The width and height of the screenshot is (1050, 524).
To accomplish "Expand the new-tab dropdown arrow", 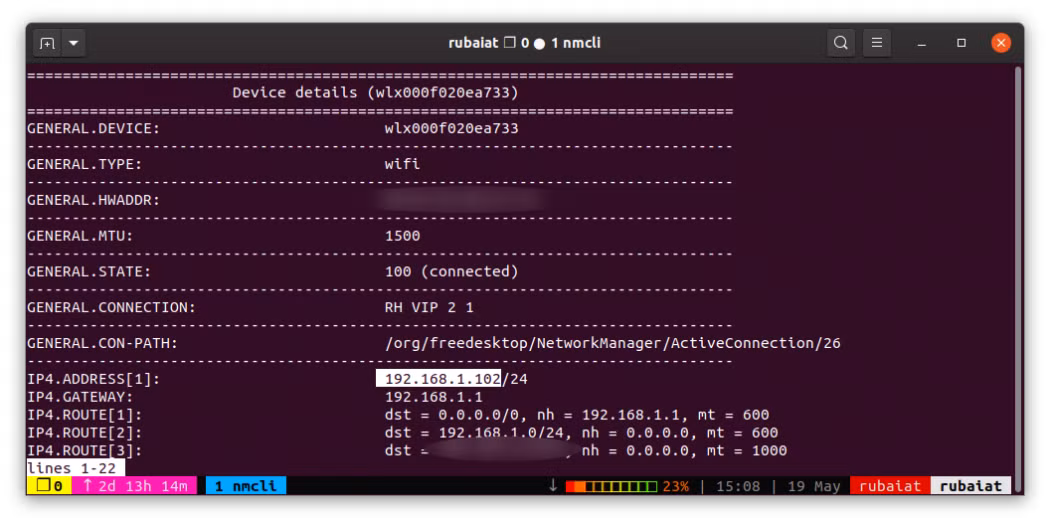I will [73, 43].
